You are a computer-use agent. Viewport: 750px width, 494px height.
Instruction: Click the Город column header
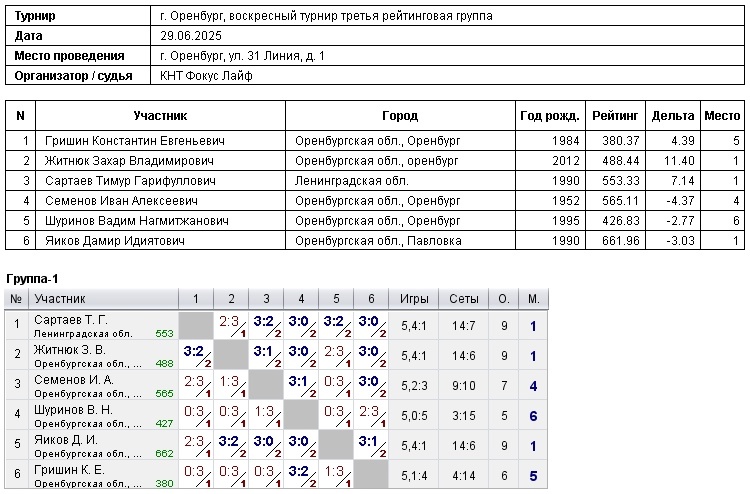coord(400,116)
